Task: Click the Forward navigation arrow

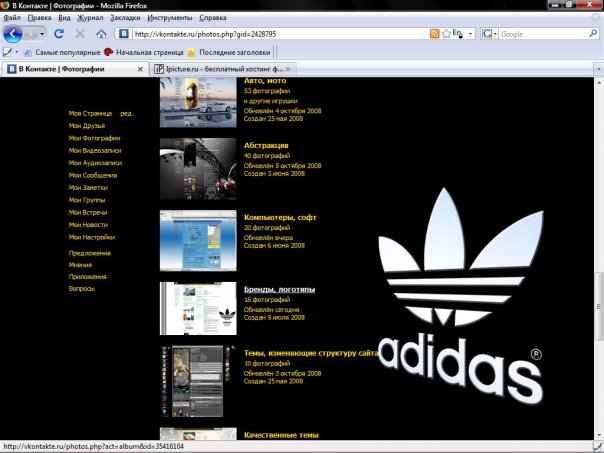Action: coord(30,34)
